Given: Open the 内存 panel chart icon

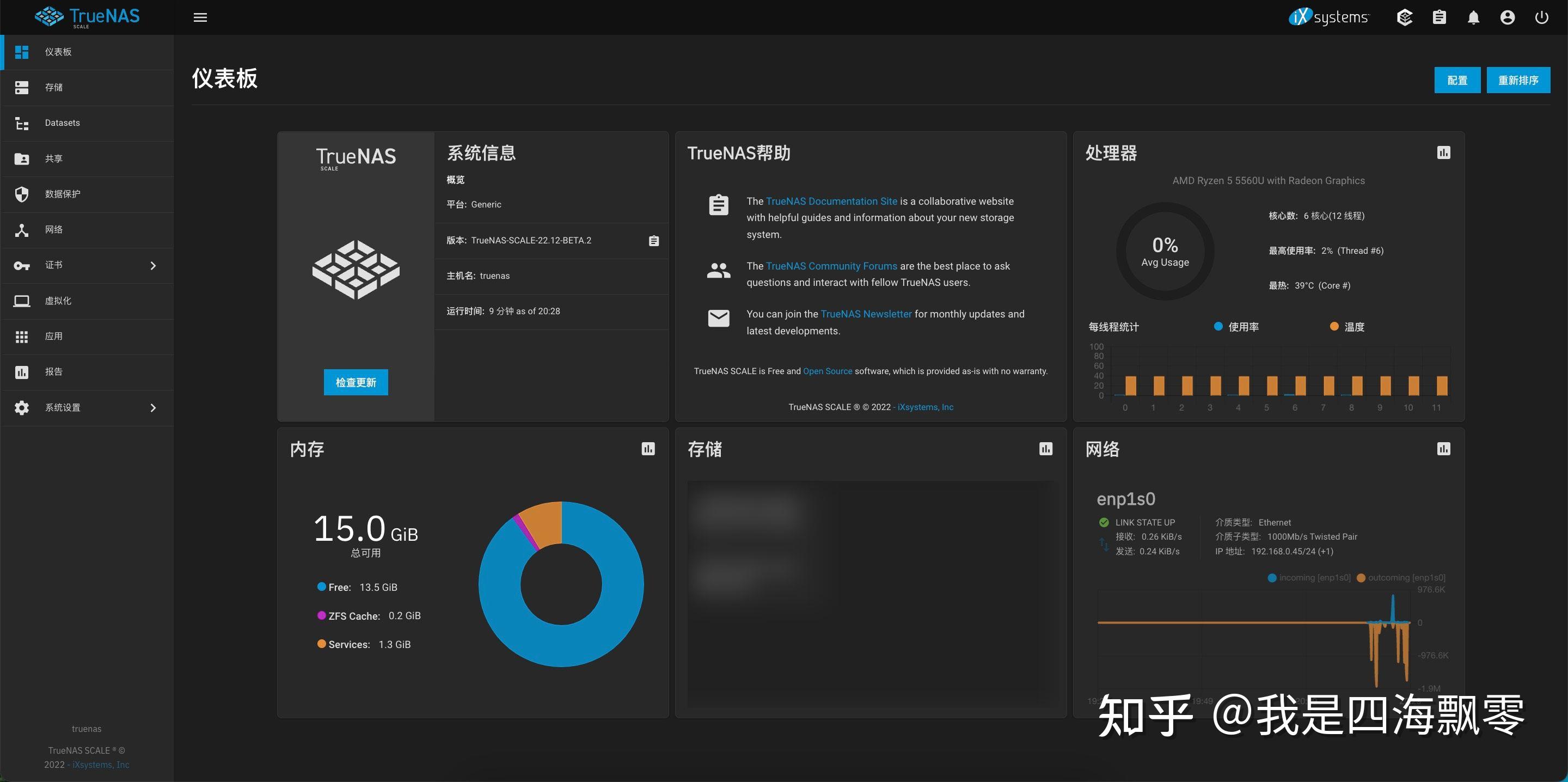Looking at the screenshot, I should click(648, 449).
